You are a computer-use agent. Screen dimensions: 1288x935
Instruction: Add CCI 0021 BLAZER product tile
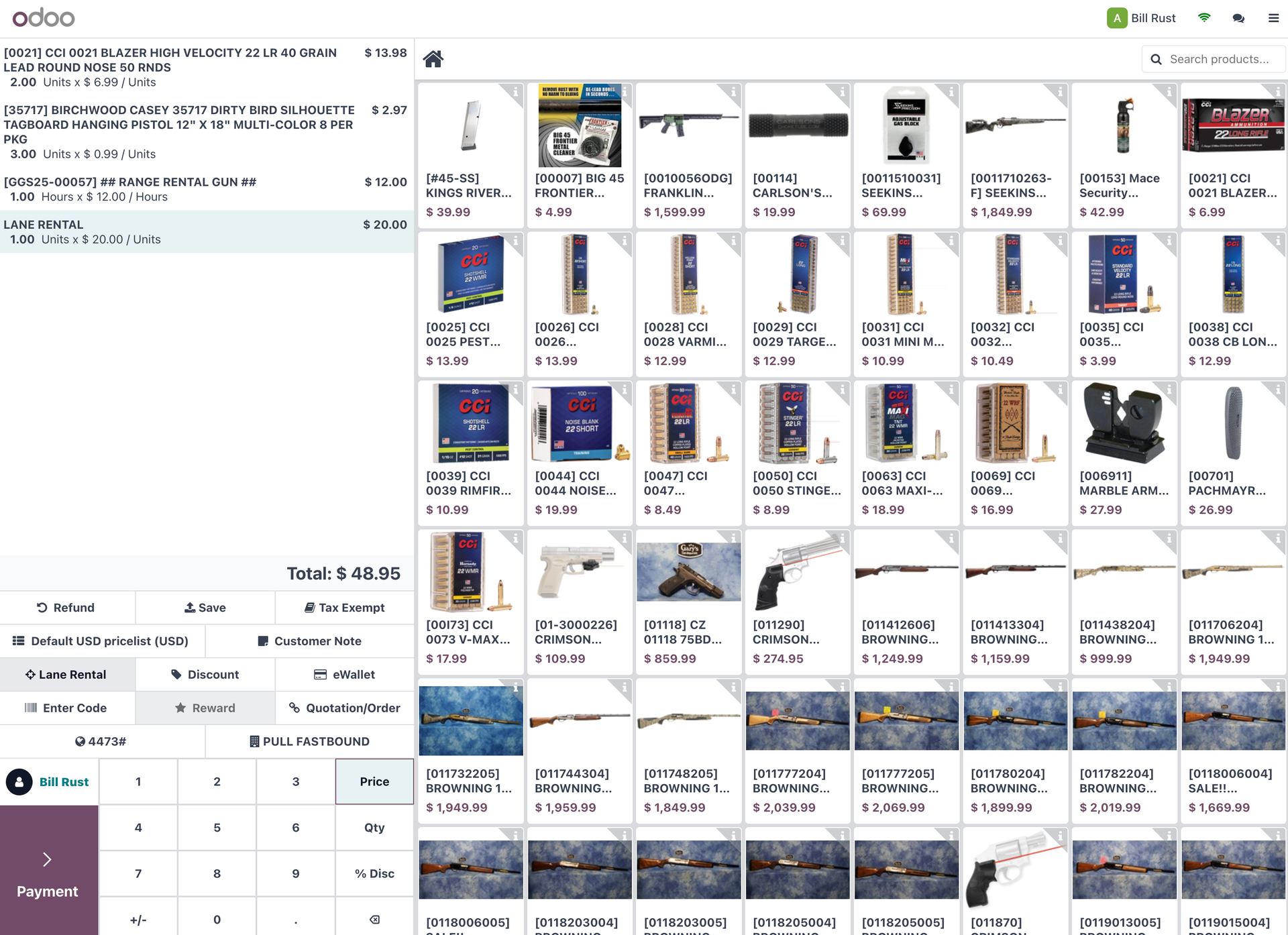[x=1234, y=156]
